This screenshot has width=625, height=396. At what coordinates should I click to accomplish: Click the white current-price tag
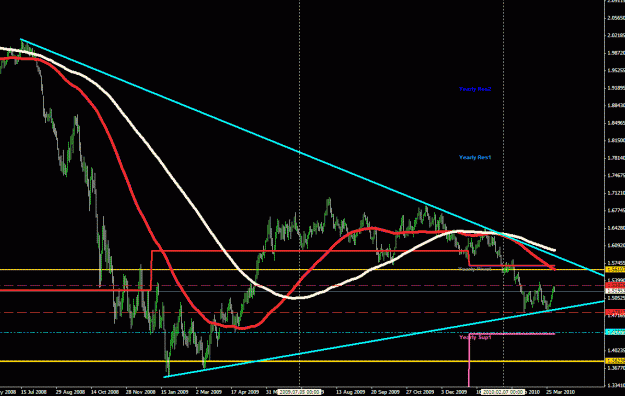tap(615, 291)
